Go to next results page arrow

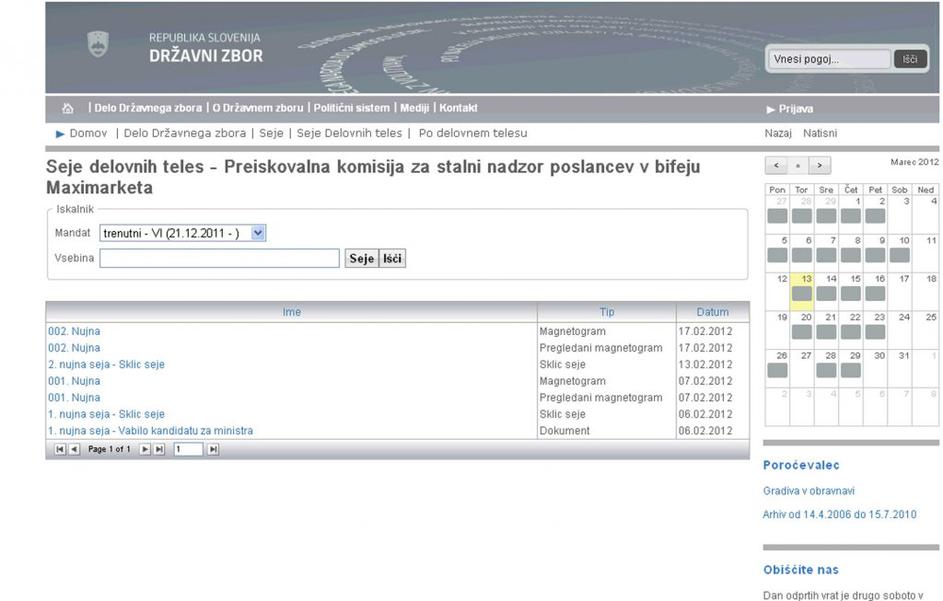pos(144,450)
